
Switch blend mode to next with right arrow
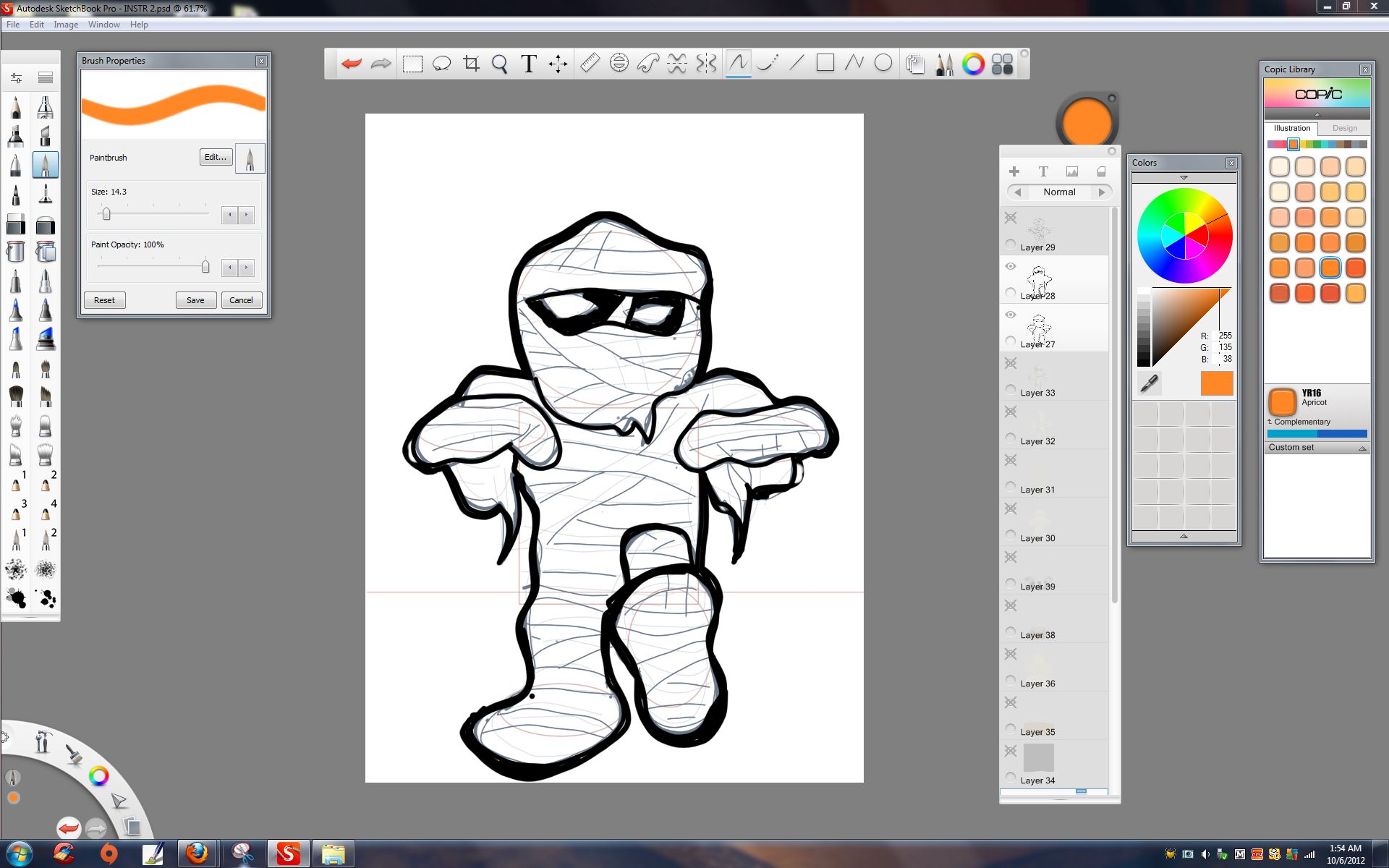tap(1102, 192)
